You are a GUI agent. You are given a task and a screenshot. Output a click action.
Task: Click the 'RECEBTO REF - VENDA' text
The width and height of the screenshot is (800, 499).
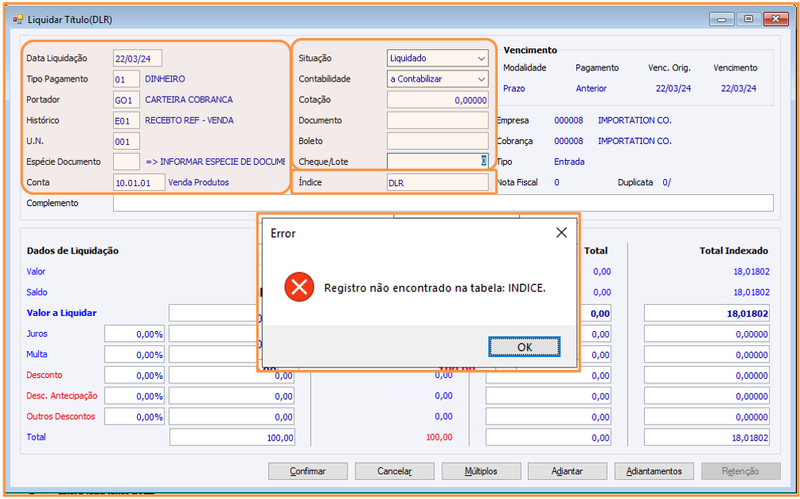(189, 120)
